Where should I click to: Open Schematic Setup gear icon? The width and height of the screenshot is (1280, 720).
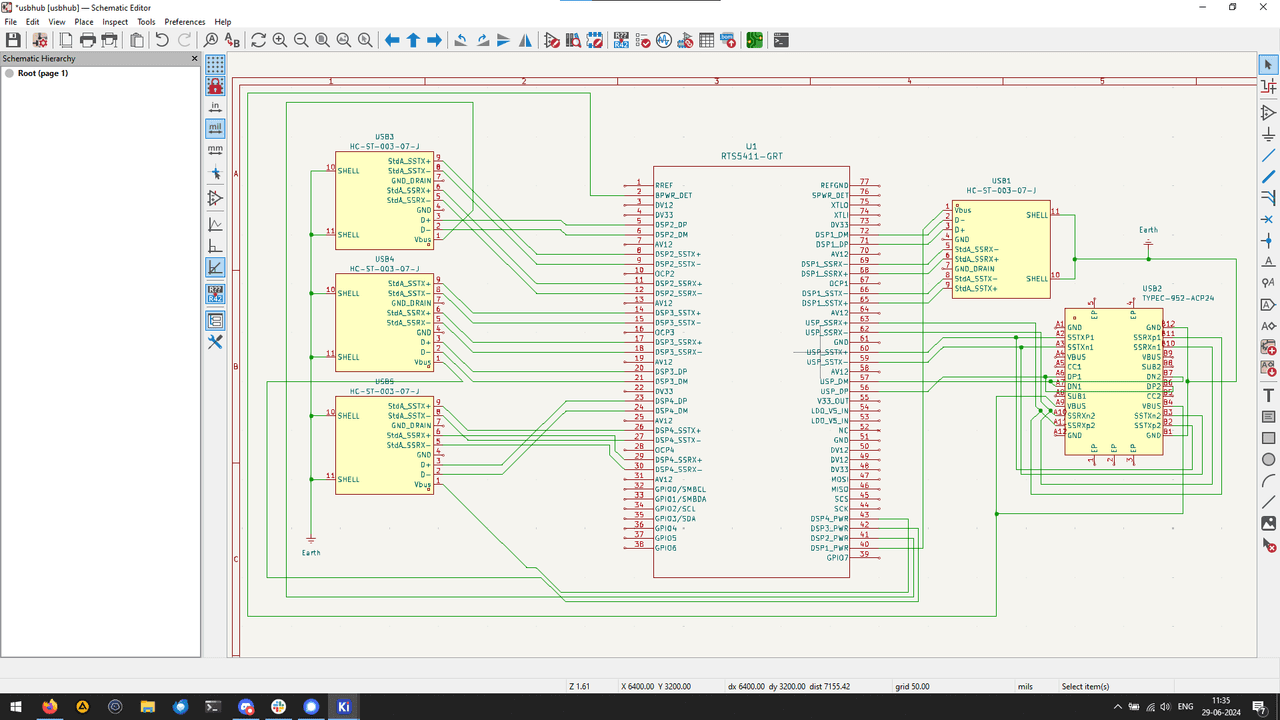[40, 40]
